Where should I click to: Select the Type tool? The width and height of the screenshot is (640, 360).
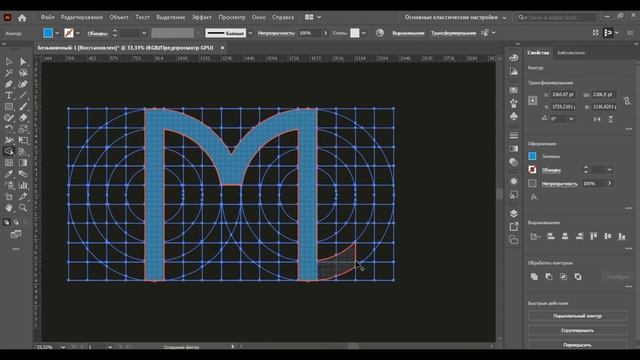click(x=9, y=96)
